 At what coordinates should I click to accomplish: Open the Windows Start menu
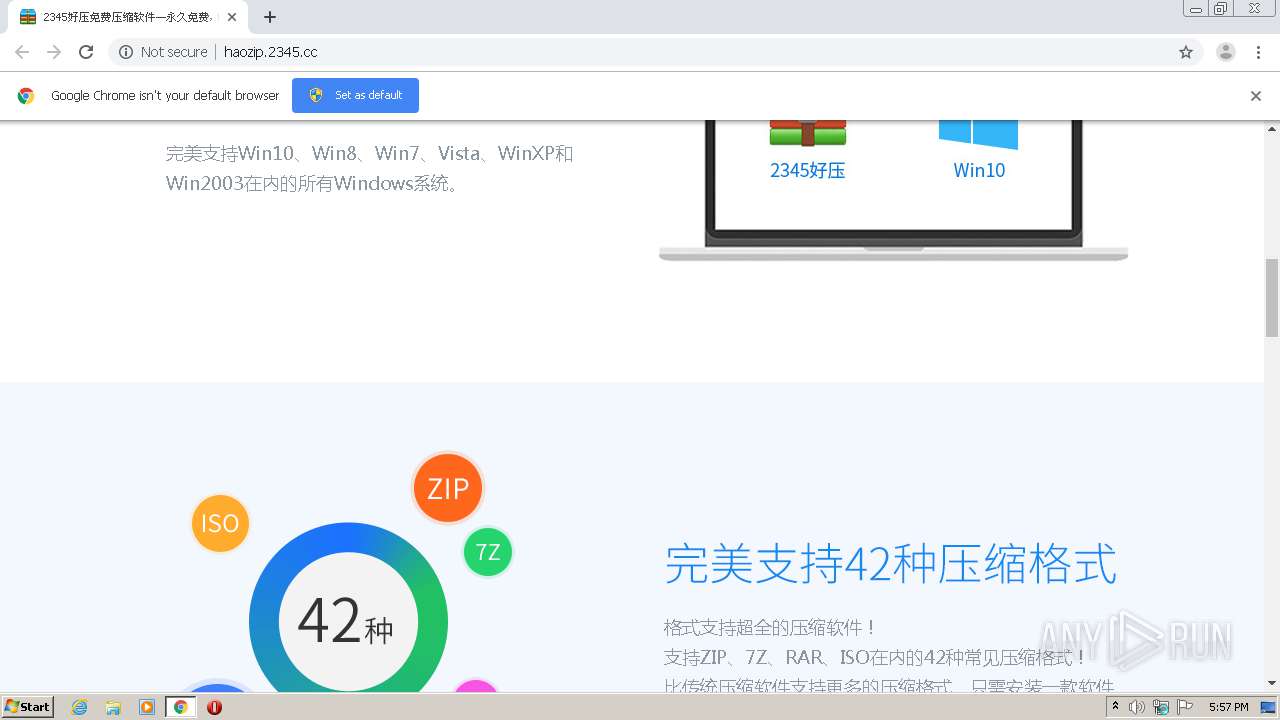27,707
